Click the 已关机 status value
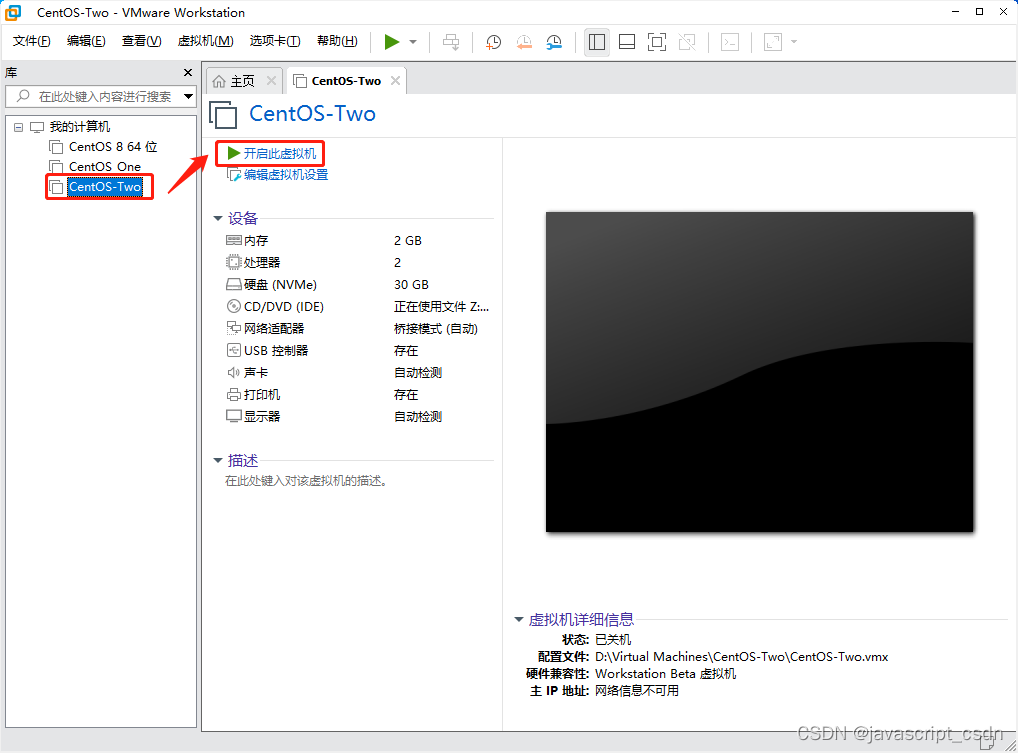The image size is (1018, 753). click(613, 640)
